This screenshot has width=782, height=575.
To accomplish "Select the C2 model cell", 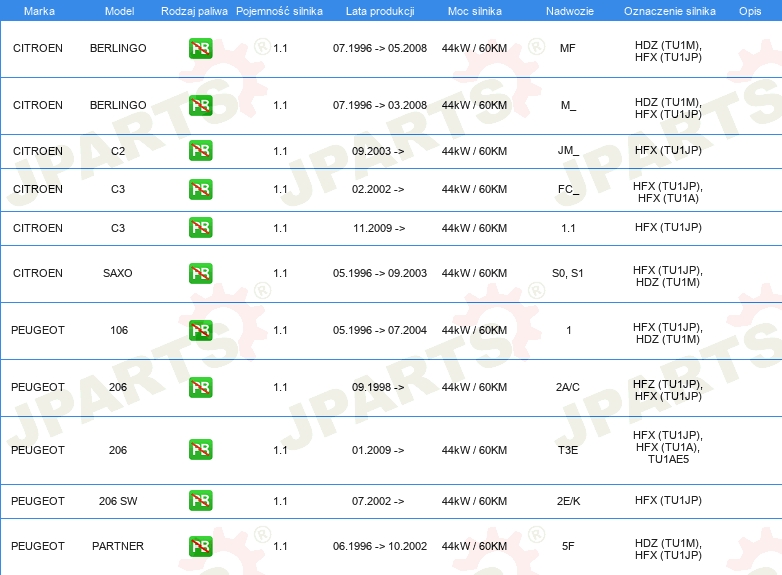I will tap(118, 151).
